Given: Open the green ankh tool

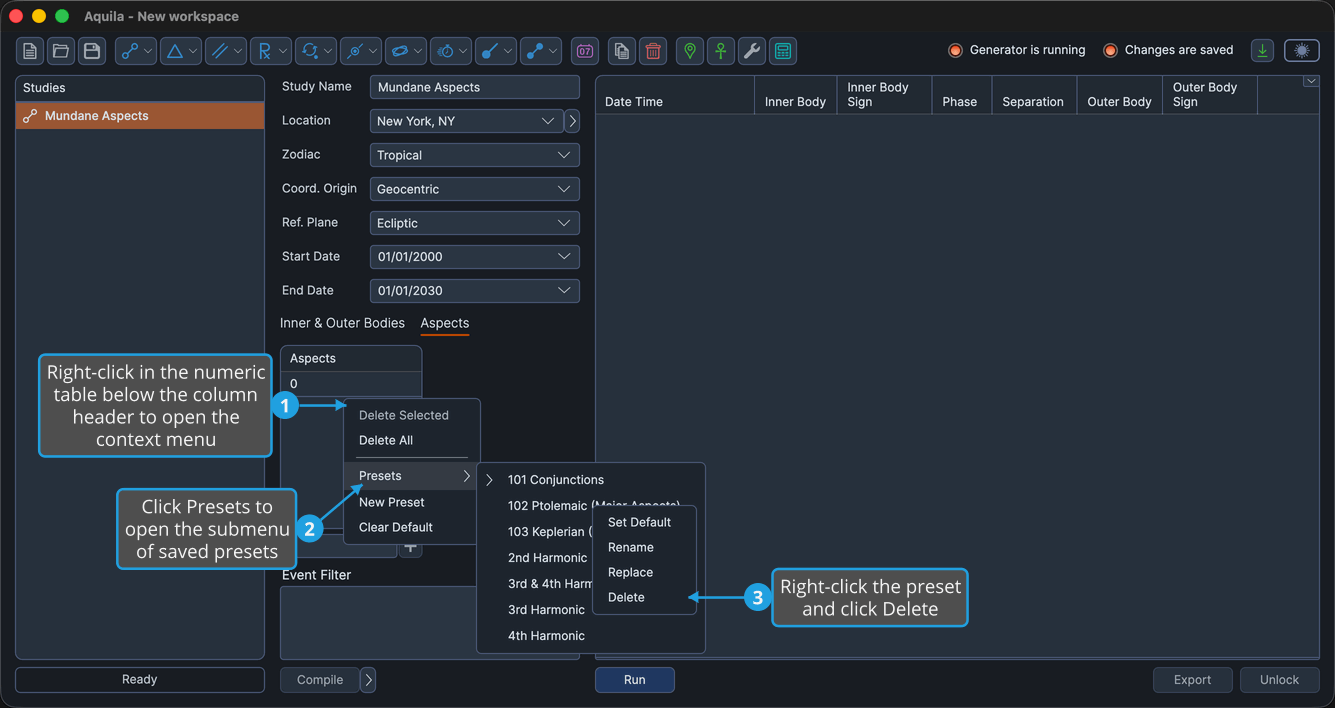Looking at the screenshot, I should tap(721, 51).
